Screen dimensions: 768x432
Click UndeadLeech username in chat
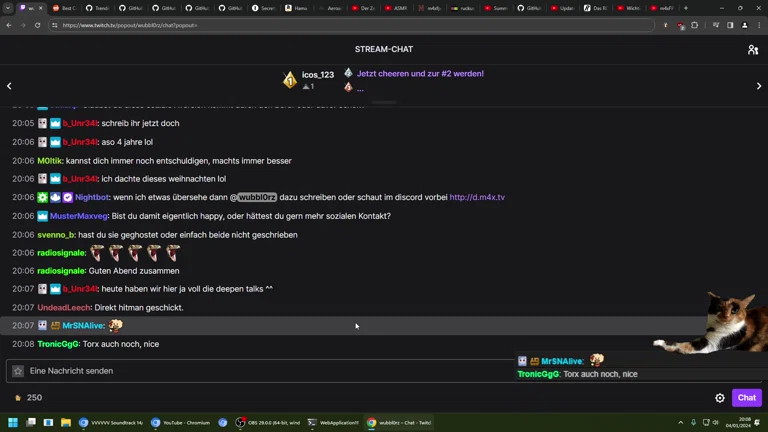64,308
